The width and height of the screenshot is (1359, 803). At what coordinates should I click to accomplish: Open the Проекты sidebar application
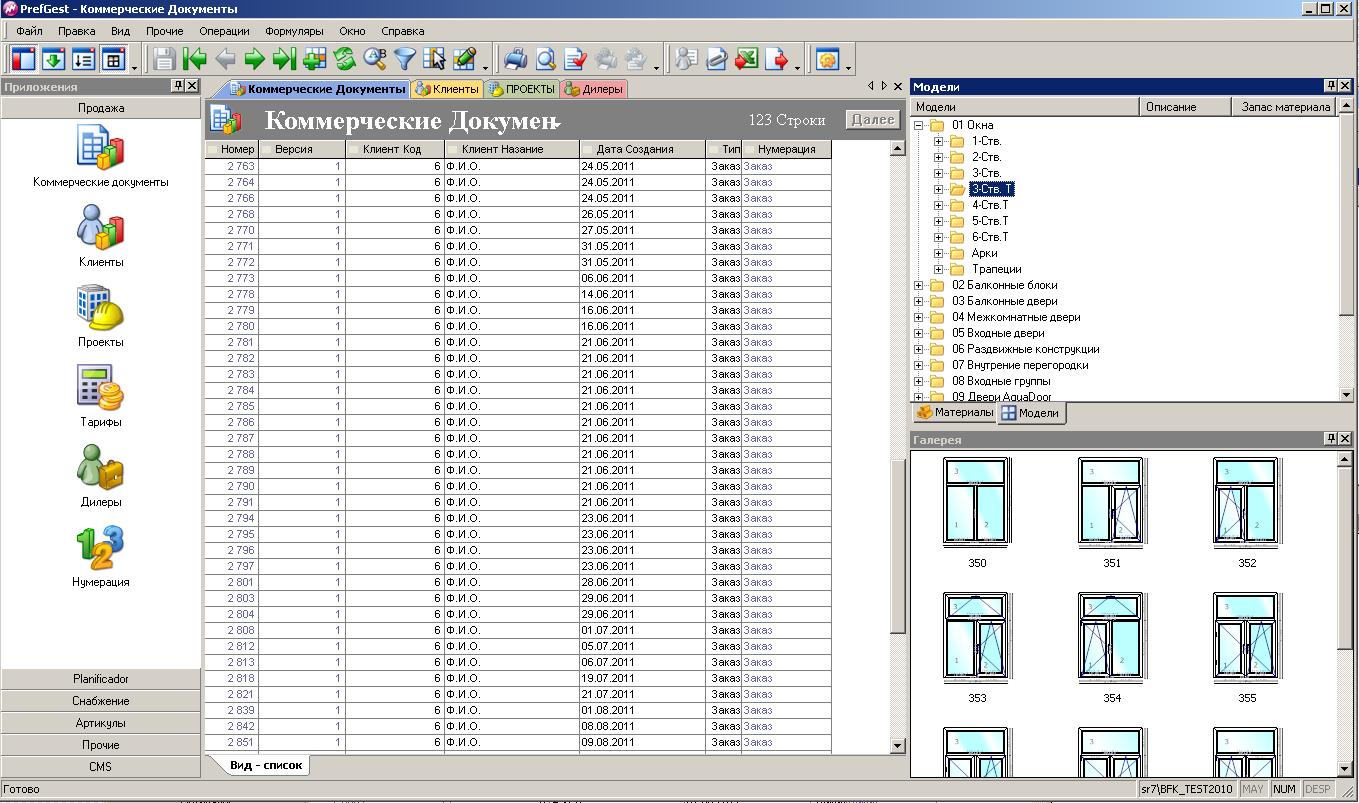coord(100,317)
